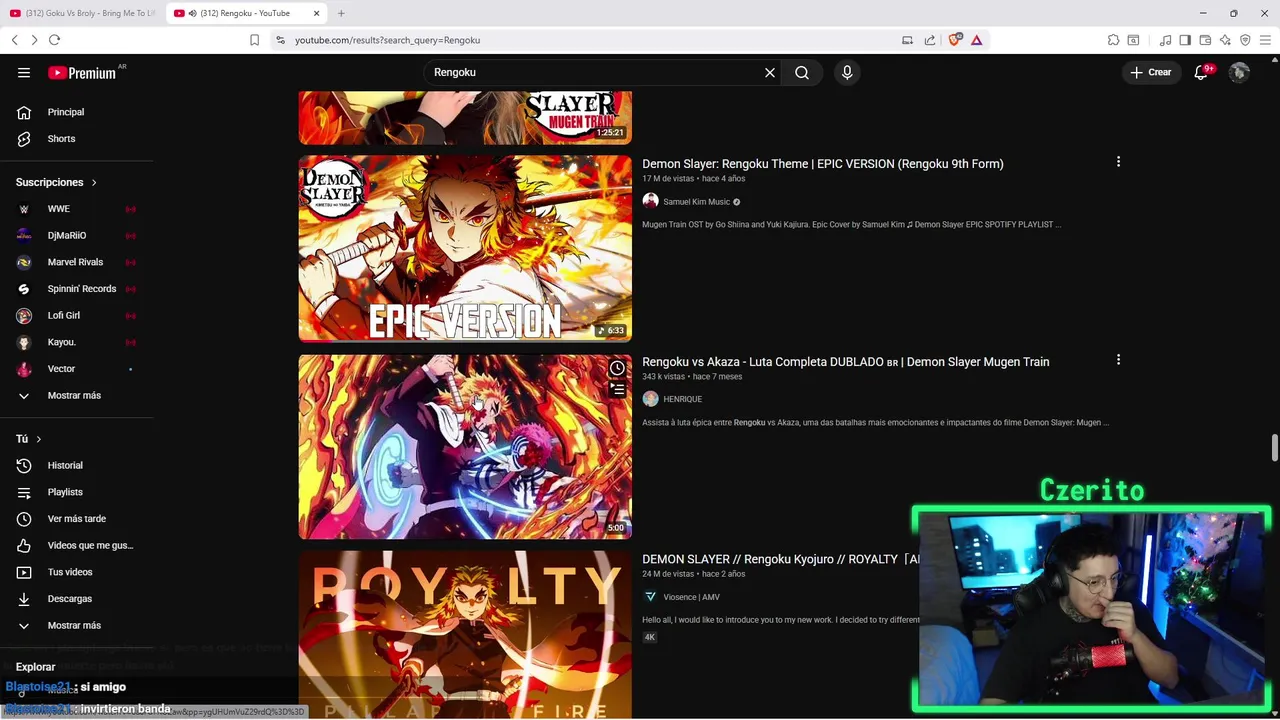Viewport: 1280px width, 720px height.
Task: Open Brave VPN shield icon
Action: tap(1245, 40)
